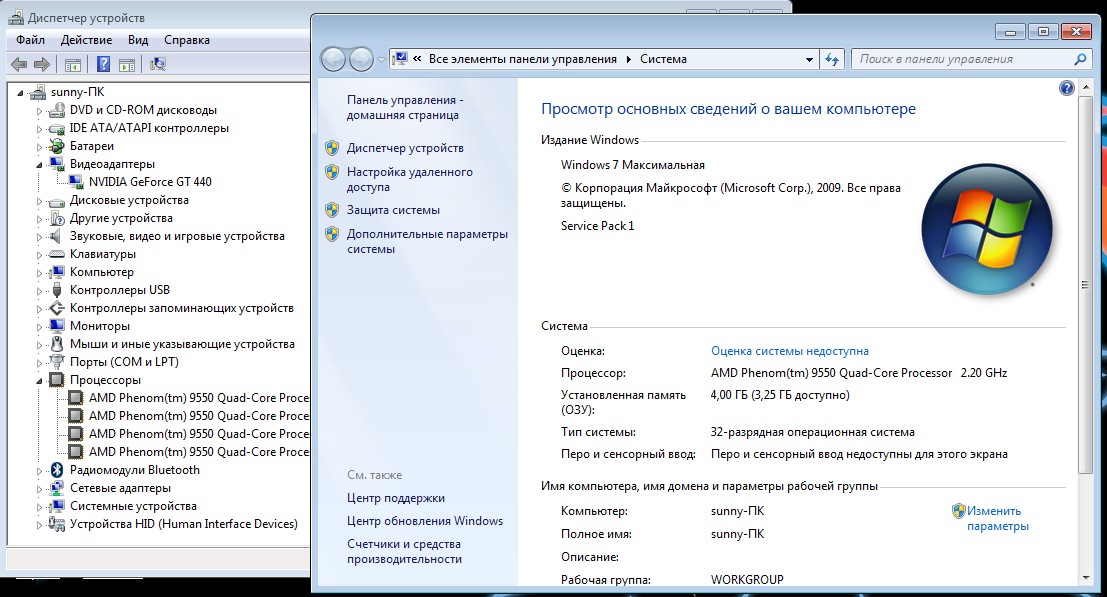
Task: Open Центр обновления Windows link
Action: 425,521
